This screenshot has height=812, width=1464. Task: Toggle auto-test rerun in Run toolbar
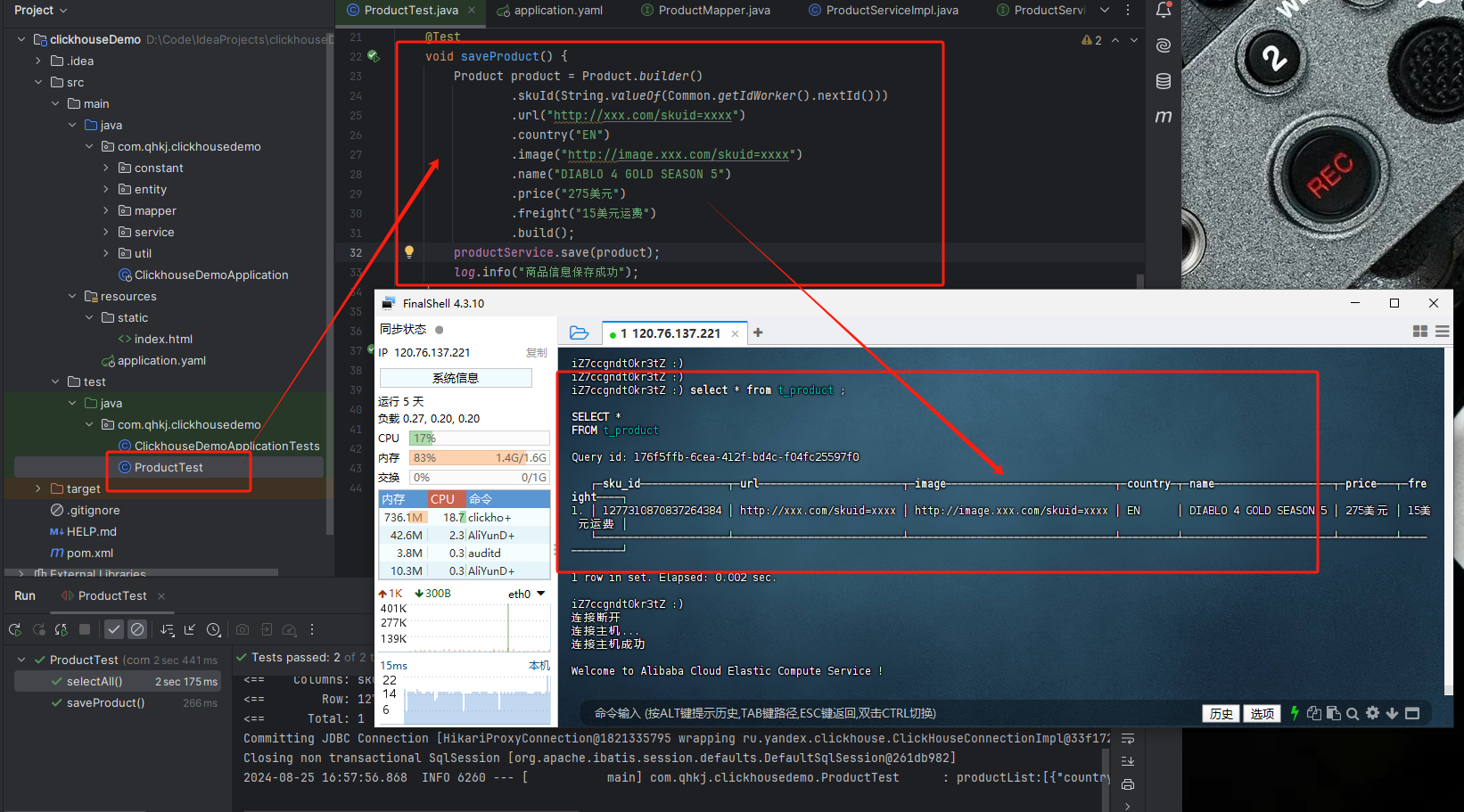(62, 629)
